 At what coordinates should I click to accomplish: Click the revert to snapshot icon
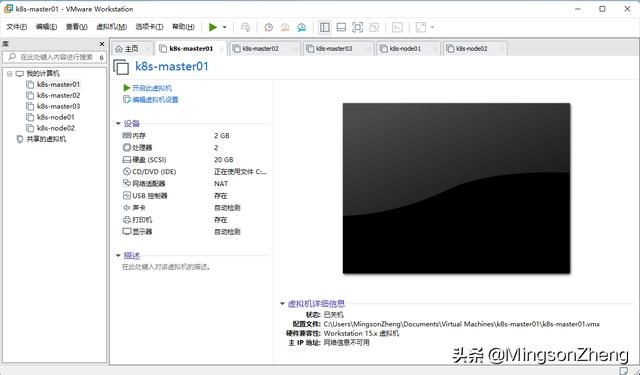coord(285,27)
